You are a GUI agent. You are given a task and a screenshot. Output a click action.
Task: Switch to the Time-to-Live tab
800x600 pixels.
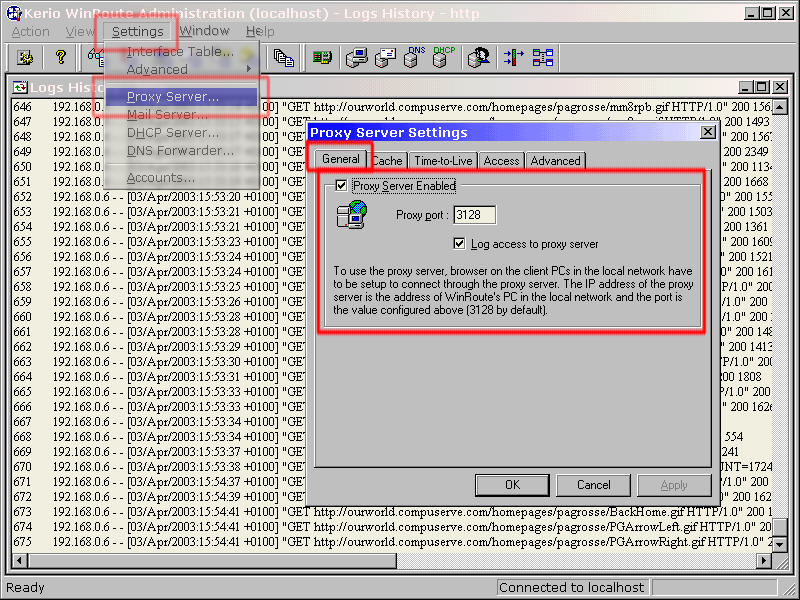tap(443, 161)
